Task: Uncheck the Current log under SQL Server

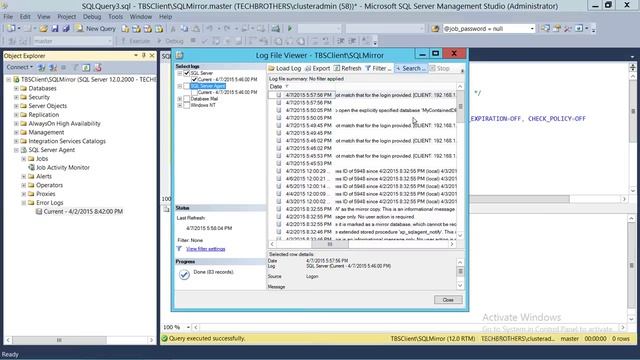Action: [194, 80]
